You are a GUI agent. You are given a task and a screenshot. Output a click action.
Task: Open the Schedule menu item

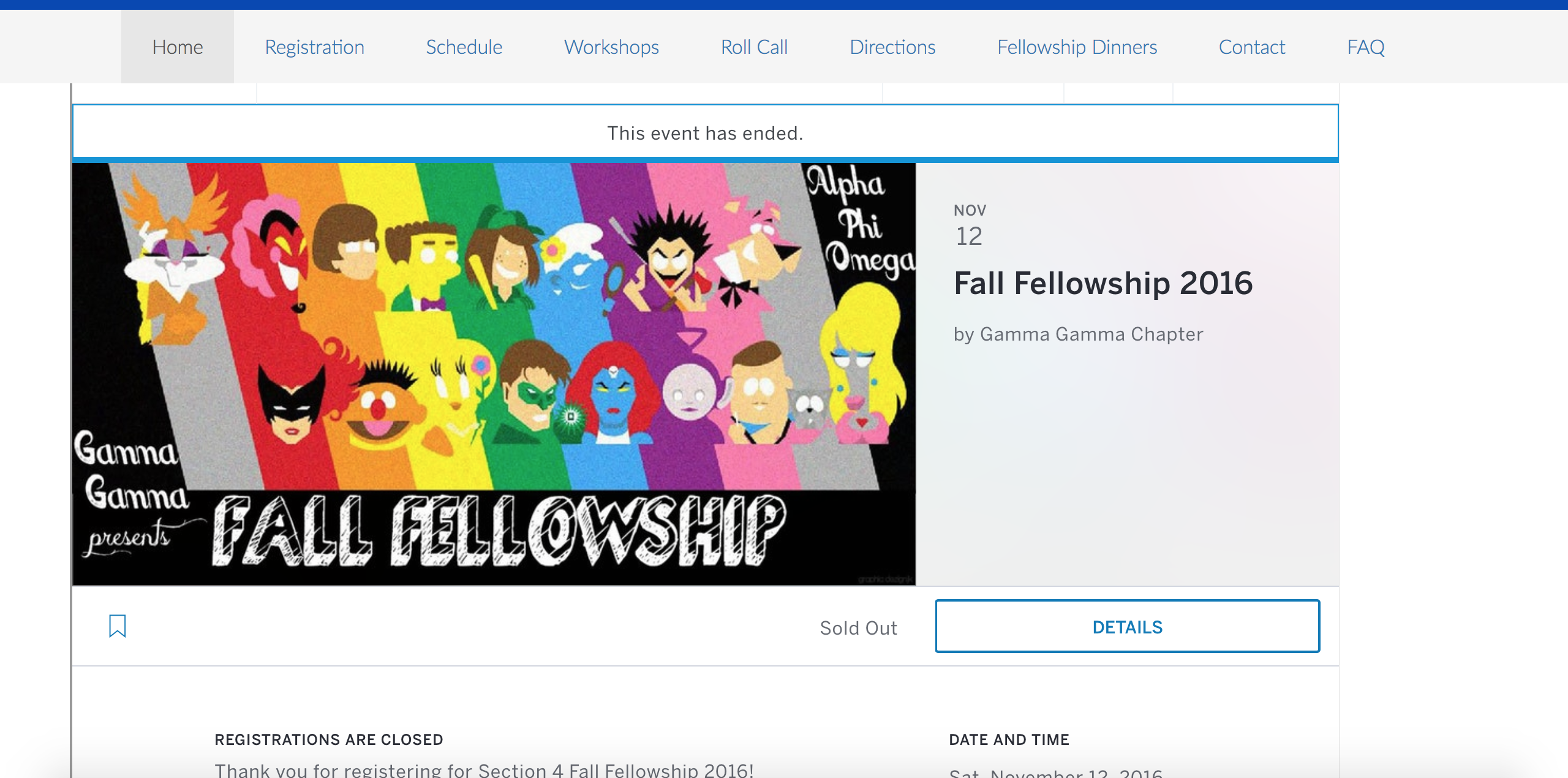(464, 47)
